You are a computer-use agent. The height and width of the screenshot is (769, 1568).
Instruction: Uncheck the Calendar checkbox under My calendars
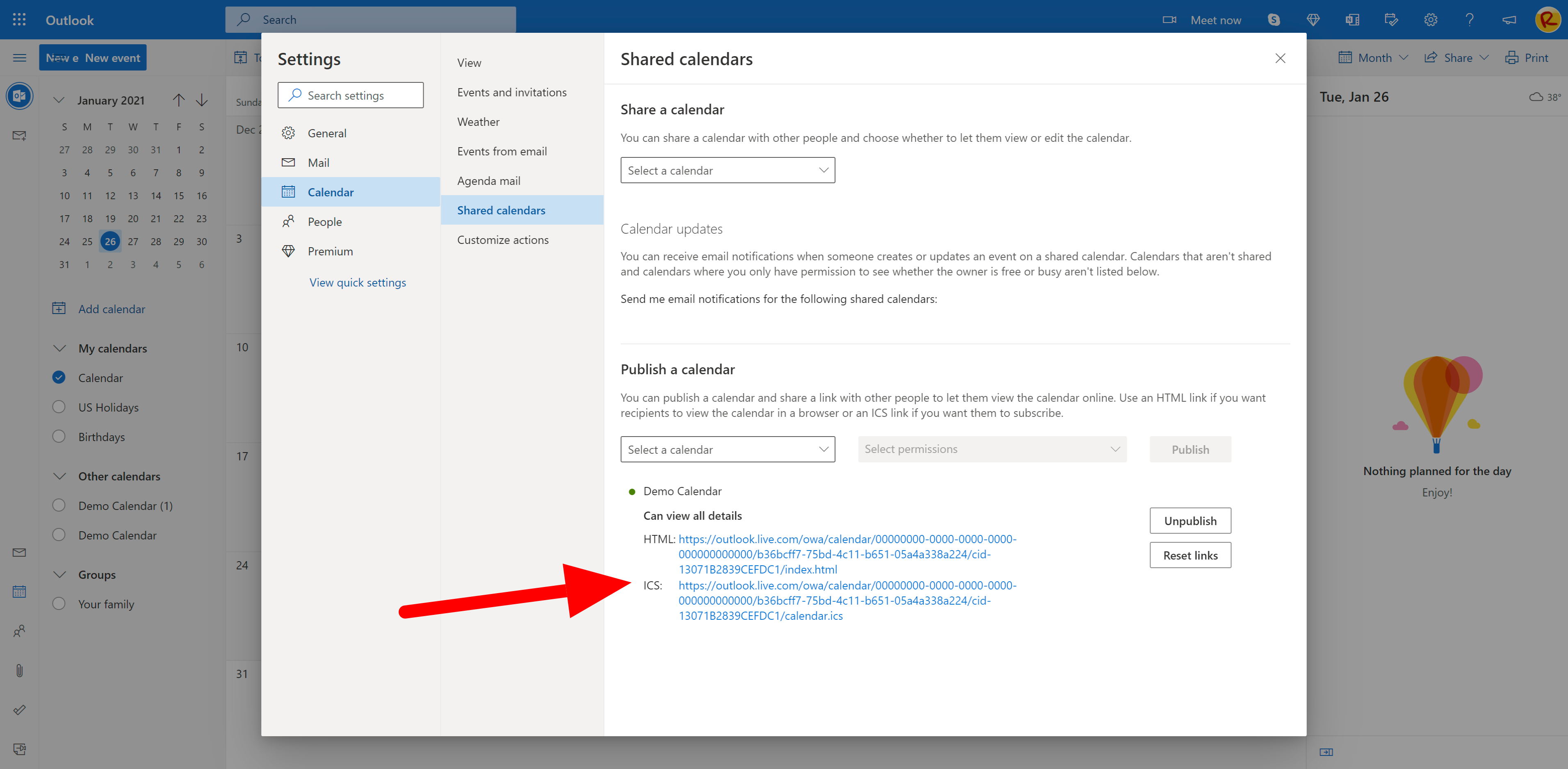tap(59, 377)
